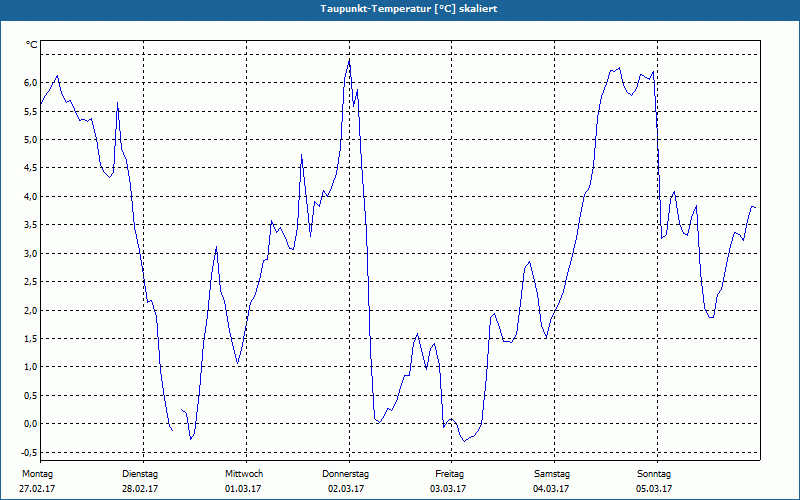Select the 4,5 y-axis value
The image size is (800, 500).
tap(30, 168)
